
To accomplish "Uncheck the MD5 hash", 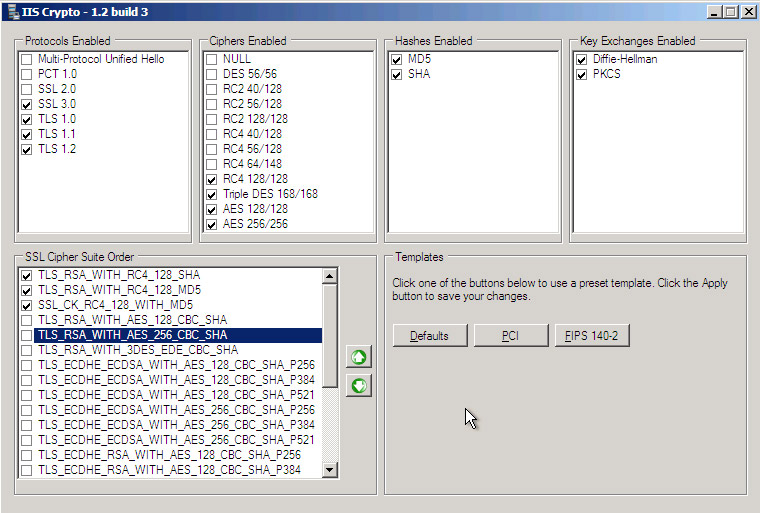I will point(396,59).
